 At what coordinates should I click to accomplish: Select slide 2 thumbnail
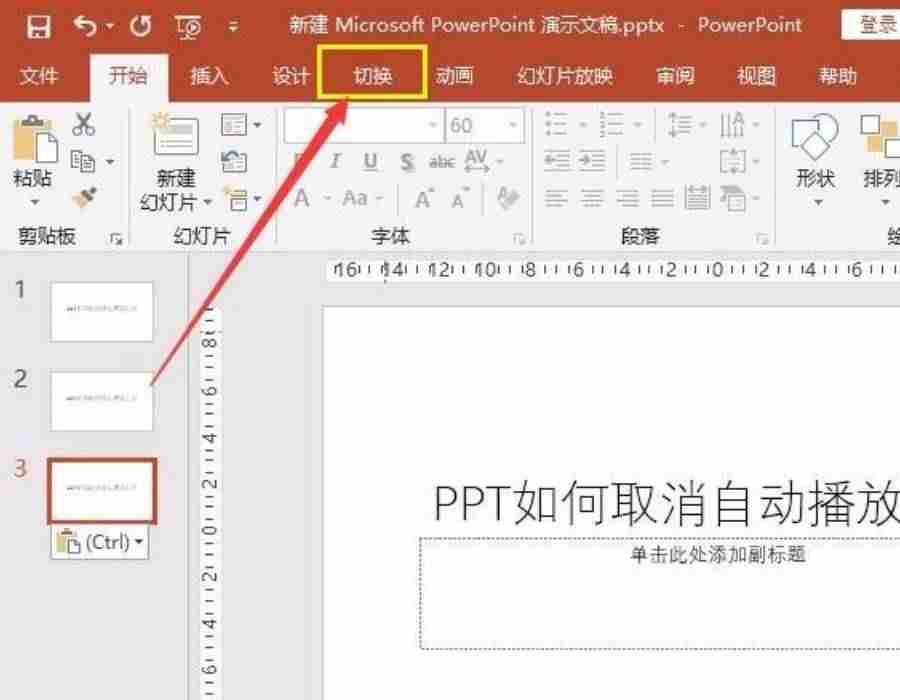(102, 401)
